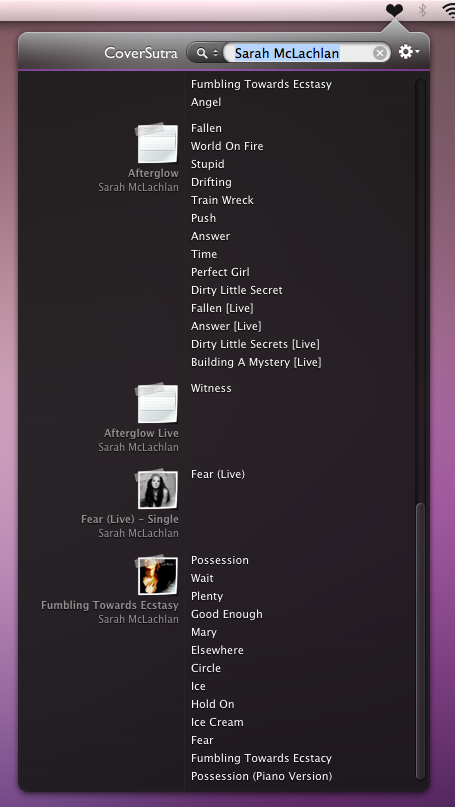Screen dimensions: 455x807
Task: Play the song Plenty
Action: 207,596
